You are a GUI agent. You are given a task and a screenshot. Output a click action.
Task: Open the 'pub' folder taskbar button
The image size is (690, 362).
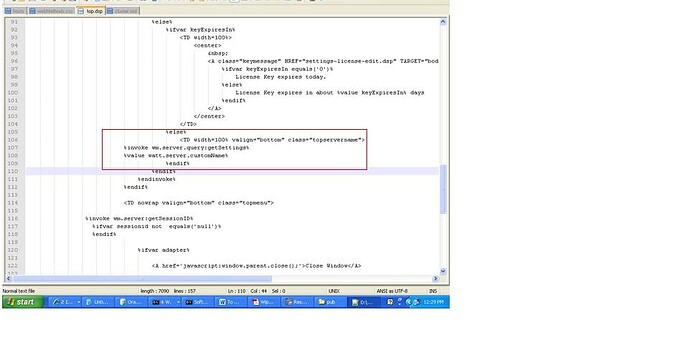330,302
